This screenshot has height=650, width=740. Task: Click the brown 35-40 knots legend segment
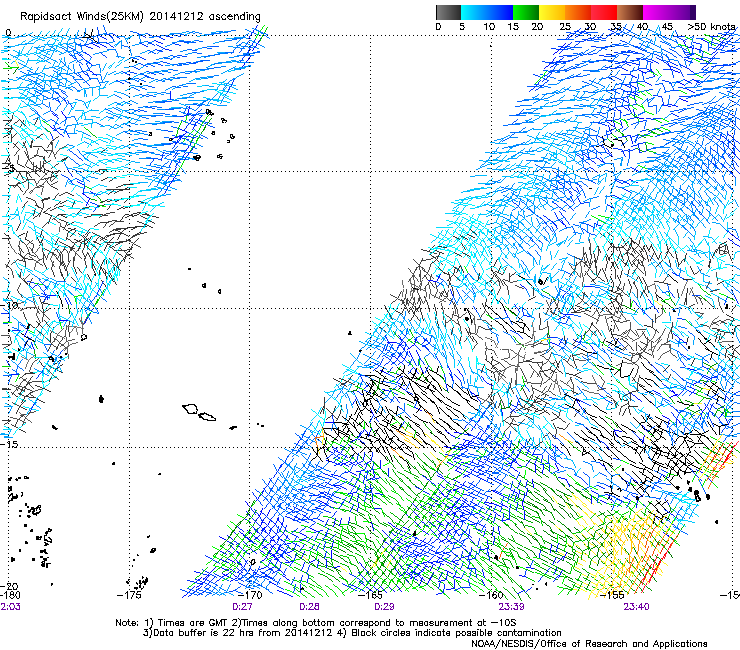coord(630,12)
